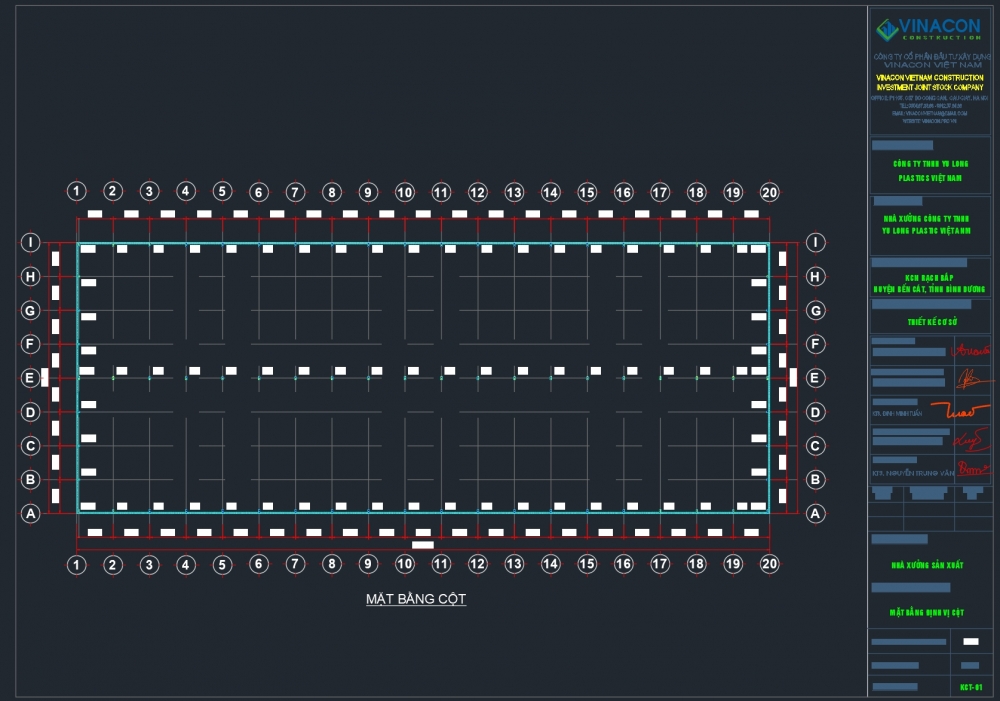The height and width of the screenshot is (701, 1000).
Task: Click the yellow VINACON VIETNAM CONSTRUCTION text
Action: click(929, 77)
